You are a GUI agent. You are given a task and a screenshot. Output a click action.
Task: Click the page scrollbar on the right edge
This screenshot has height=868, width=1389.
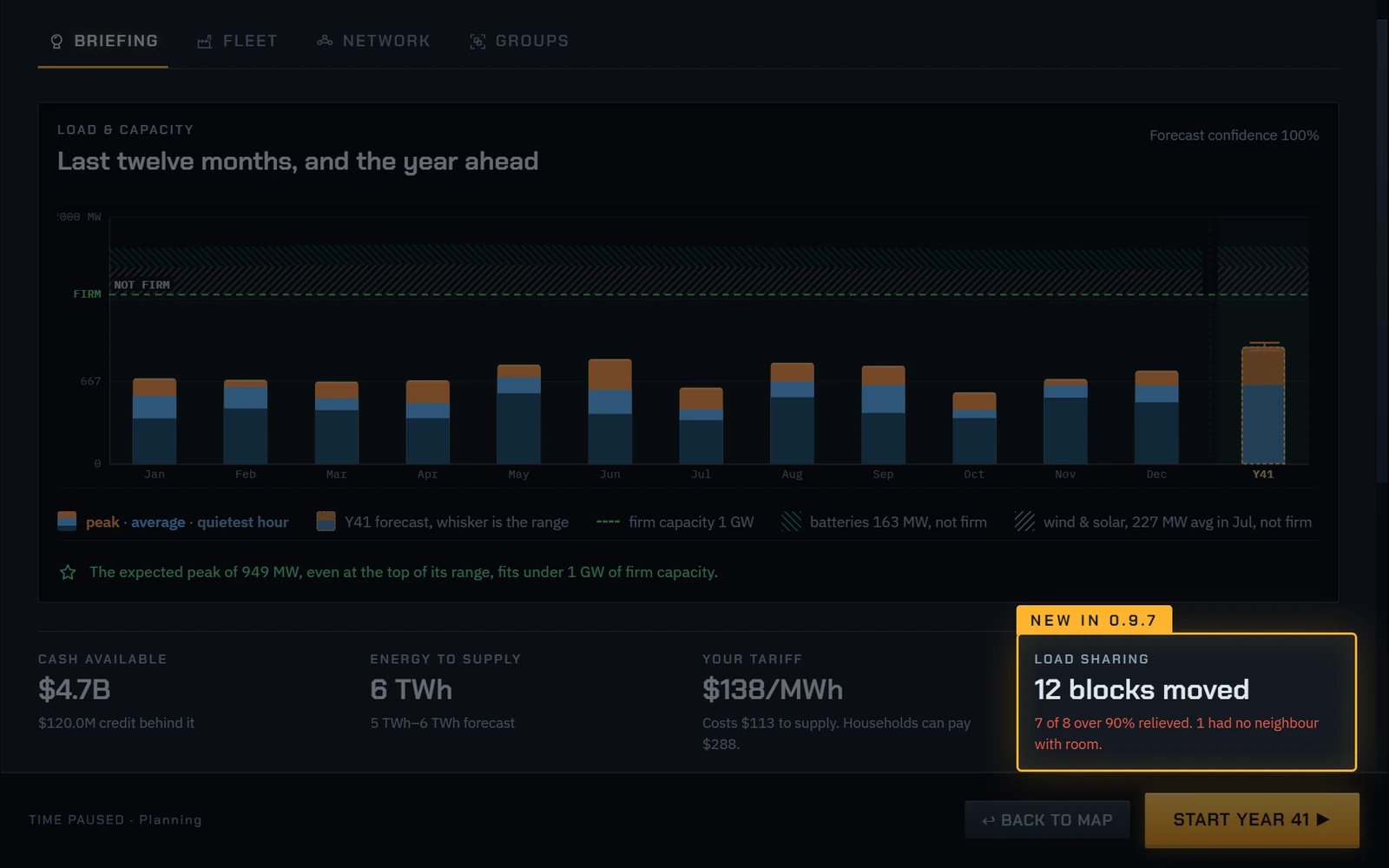[x=1383, y=252]
